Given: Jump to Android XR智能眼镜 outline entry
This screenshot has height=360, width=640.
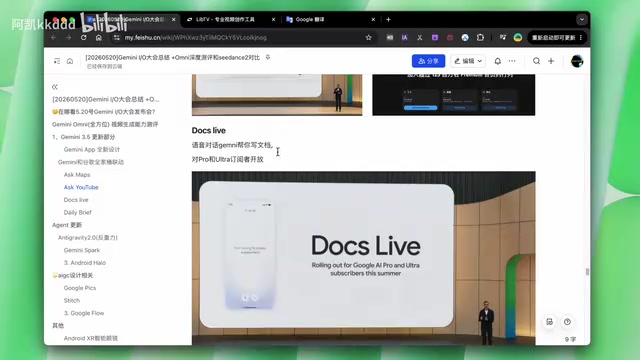Looking at the screenshot, I should [x=91, y=338].
